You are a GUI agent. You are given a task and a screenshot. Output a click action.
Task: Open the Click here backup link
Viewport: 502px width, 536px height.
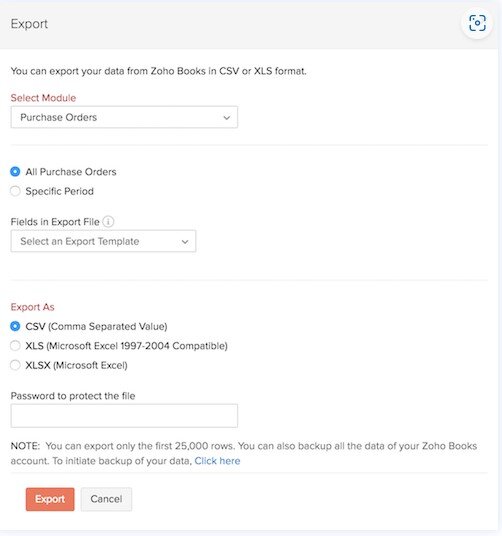click(x=217, y=461)
